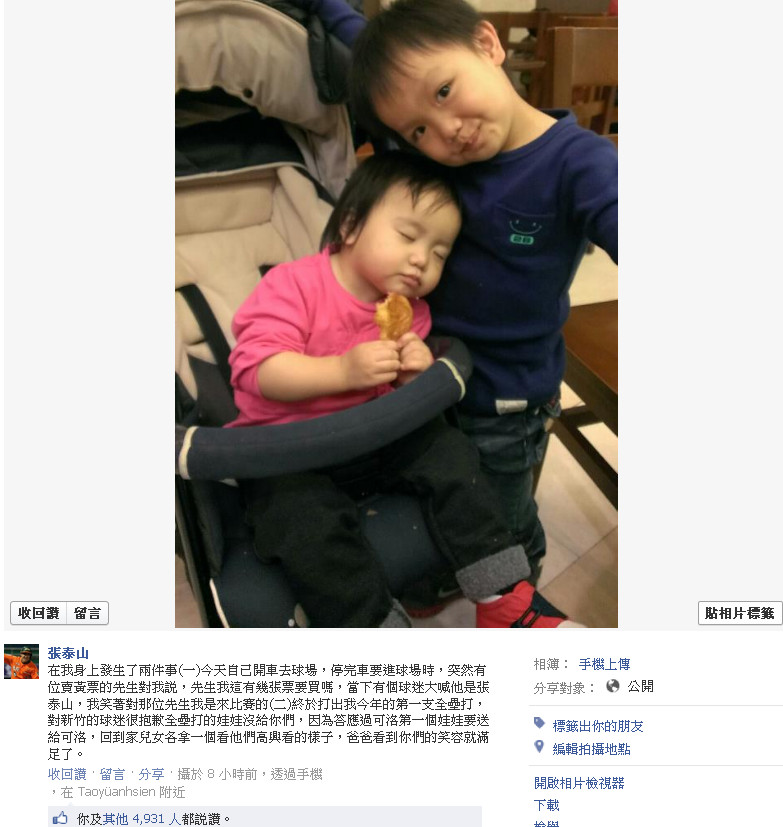The image size is (783, 827).
Task: Click the thumbs-up like icon
Action: tap(60, 818)
